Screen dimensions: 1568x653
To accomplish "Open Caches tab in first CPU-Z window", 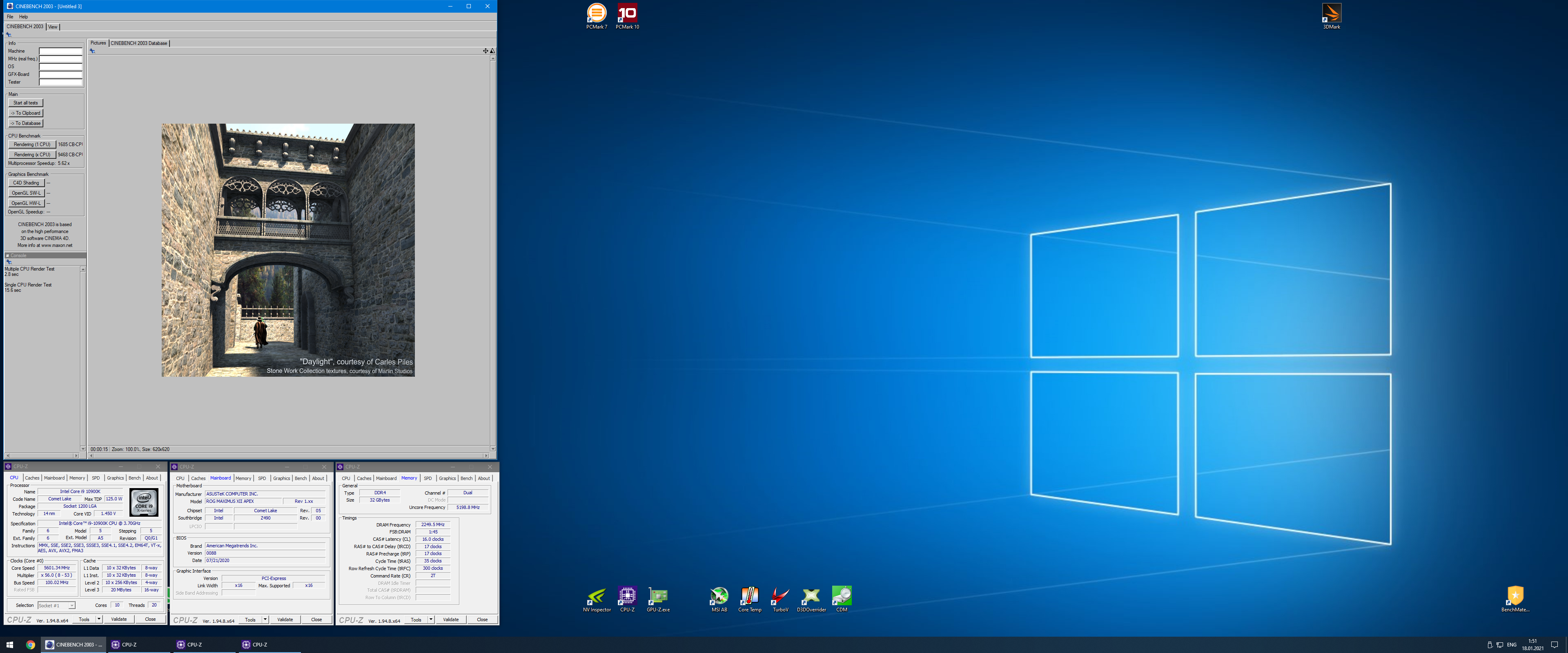I will coord(32,478).
